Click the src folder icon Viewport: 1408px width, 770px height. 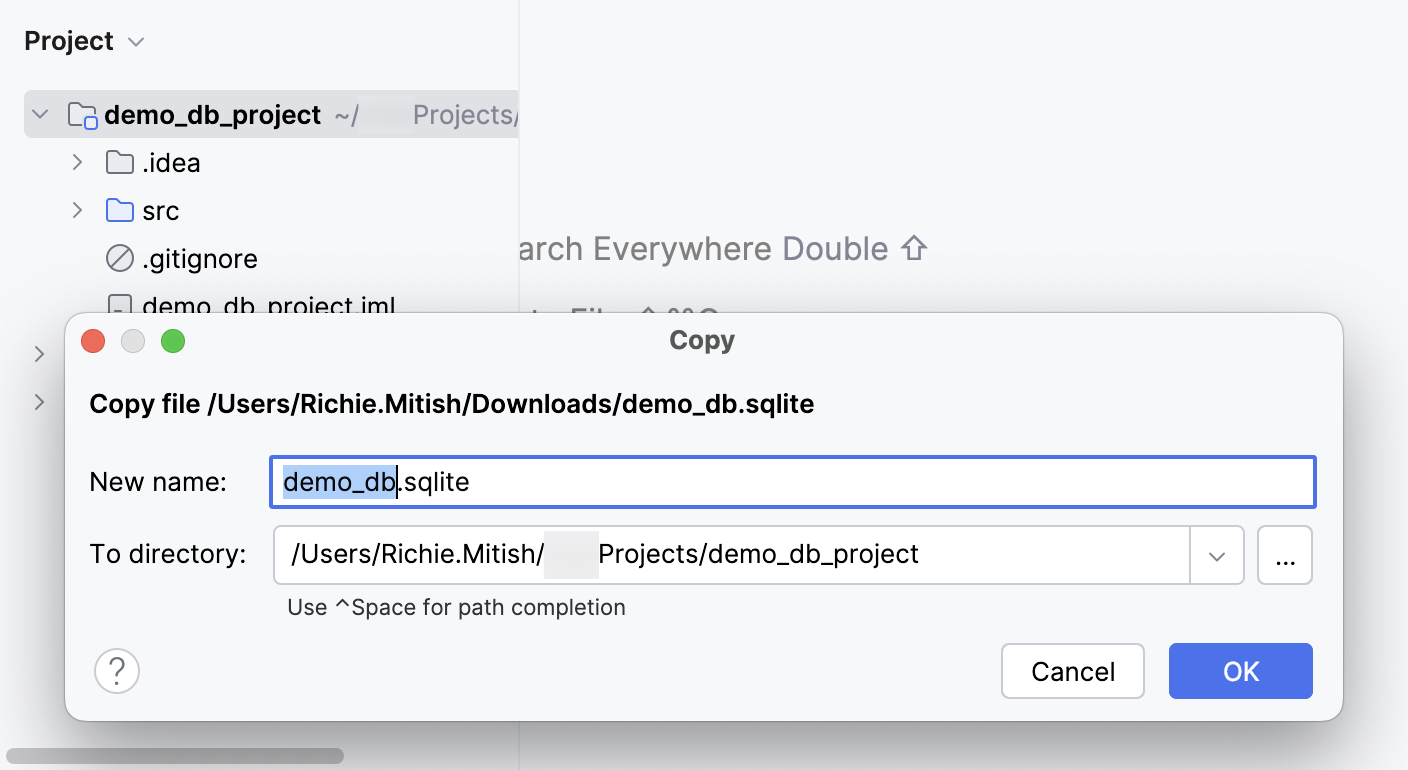coord(119,210)
